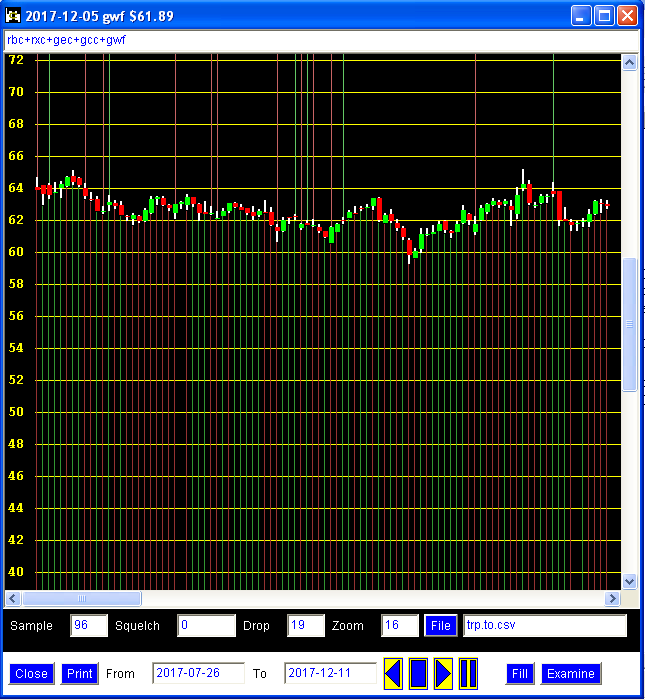This screenshot has width=645, height=700.
Task: Click the step forward yellow arrow button
Action: pyautogui.click(x=443, y=673)
